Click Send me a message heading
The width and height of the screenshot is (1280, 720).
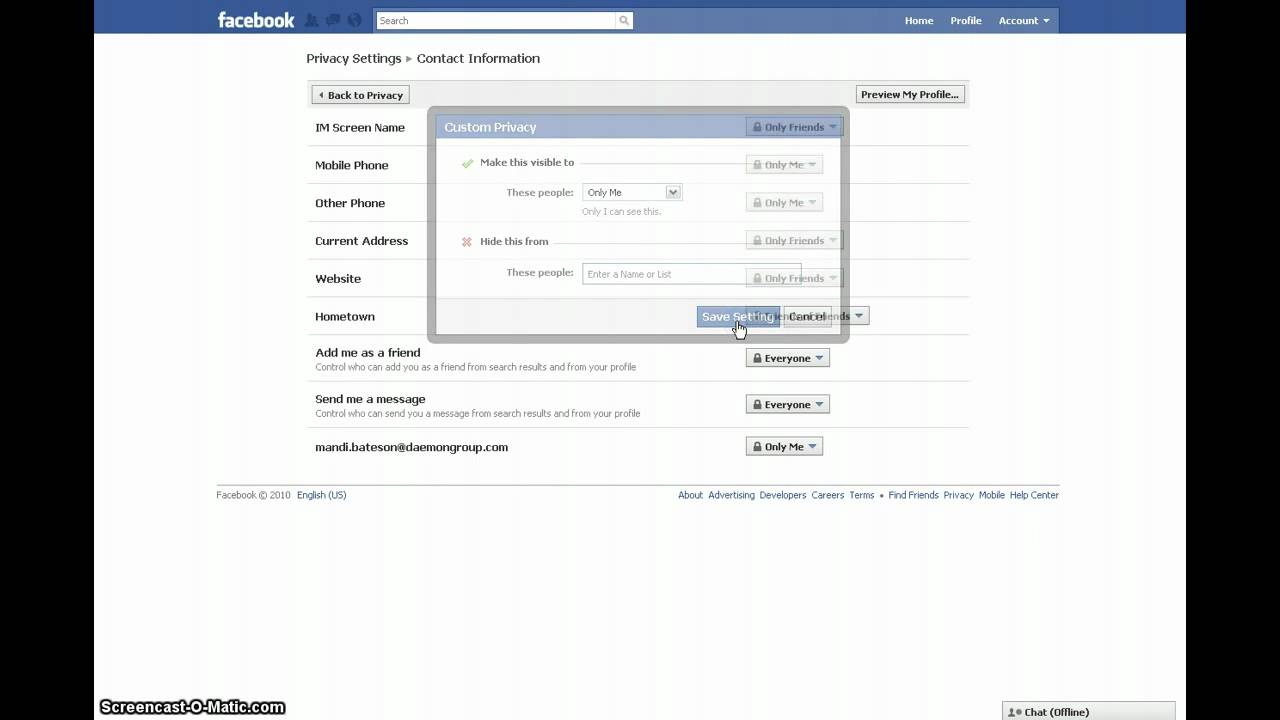pos(370,399)
